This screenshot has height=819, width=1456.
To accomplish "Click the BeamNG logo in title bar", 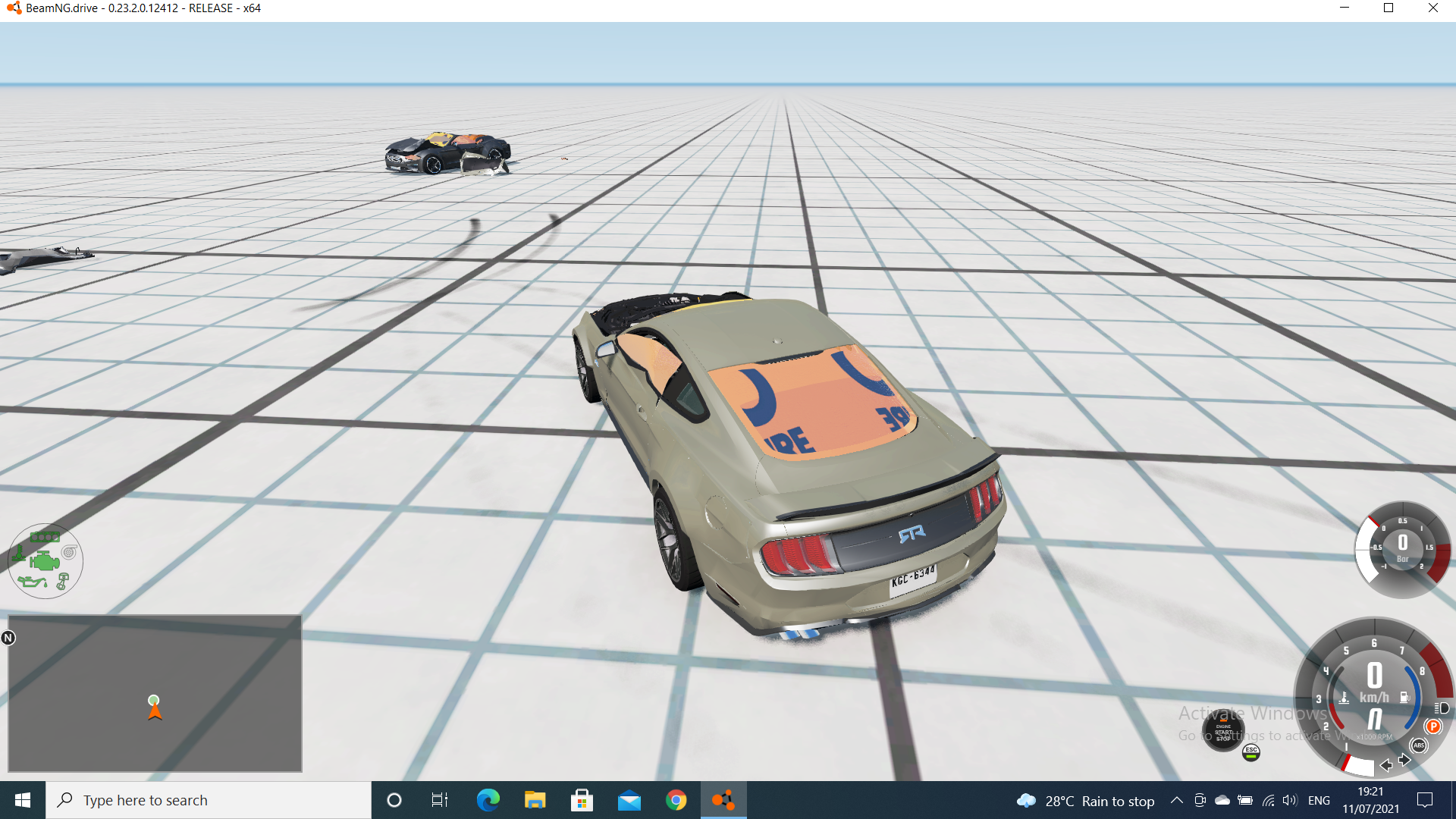I will pos(14,8).
